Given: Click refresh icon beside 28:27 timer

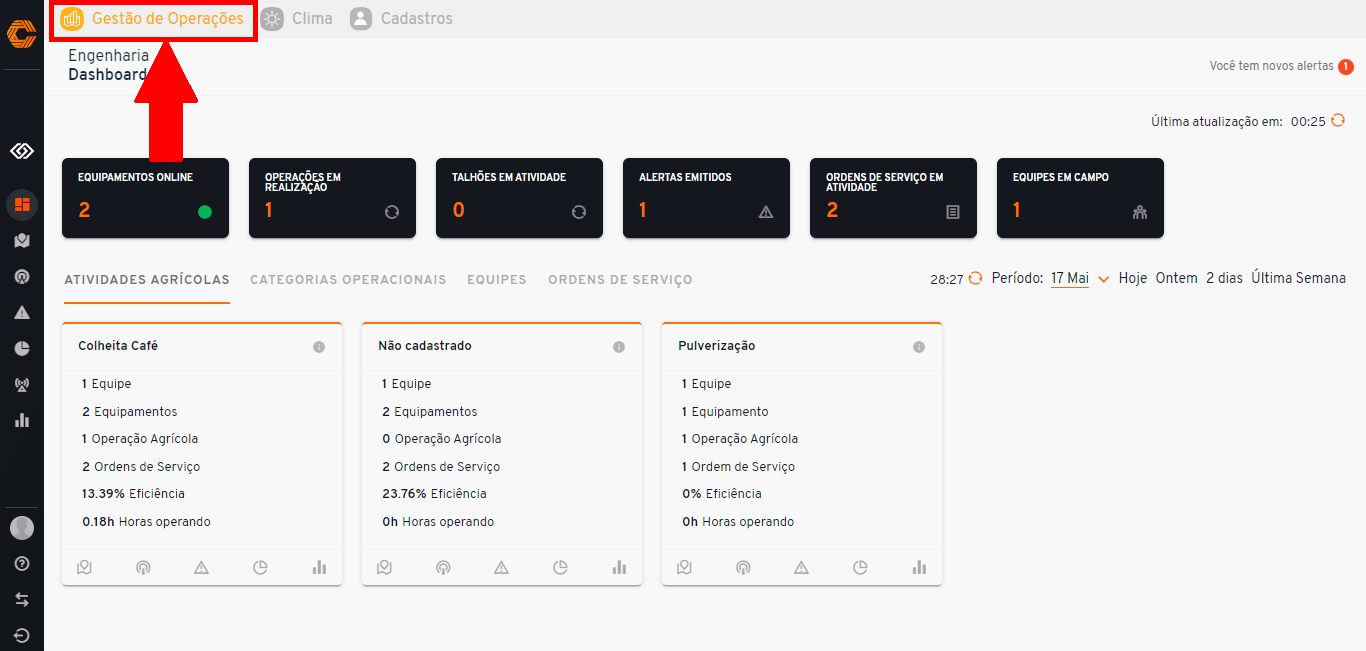Looking at the screenshot, I should tap(975, 279).
